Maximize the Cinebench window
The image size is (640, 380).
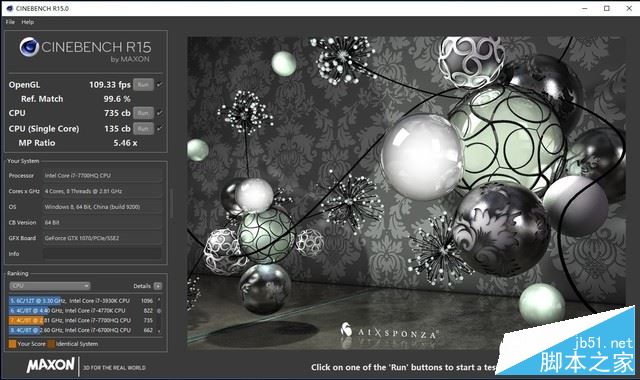(x=607, y=8)
